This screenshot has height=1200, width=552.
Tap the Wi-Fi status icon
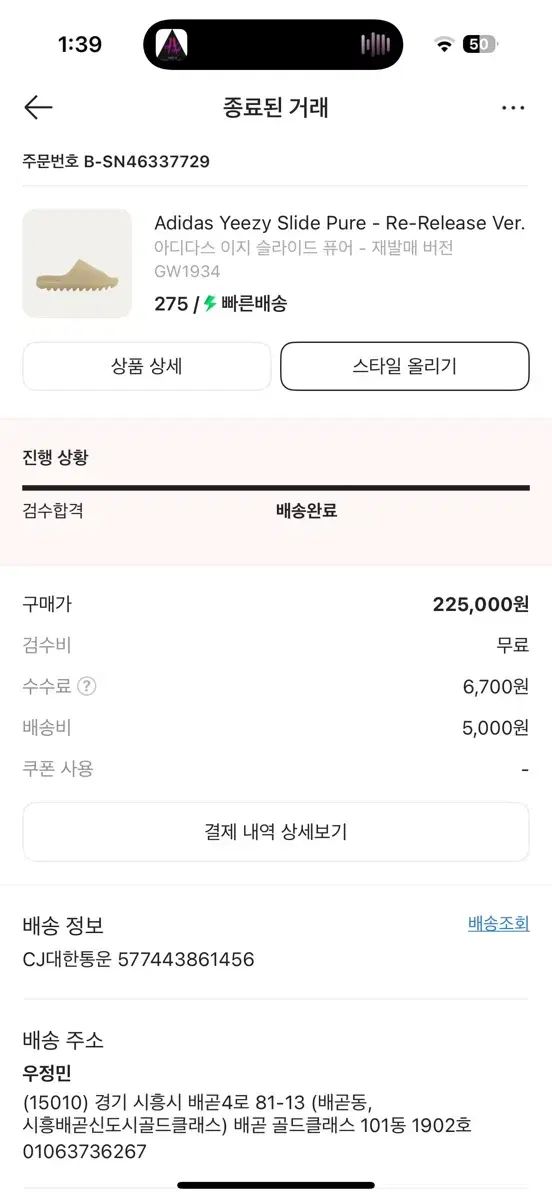[x=443, y=44]
